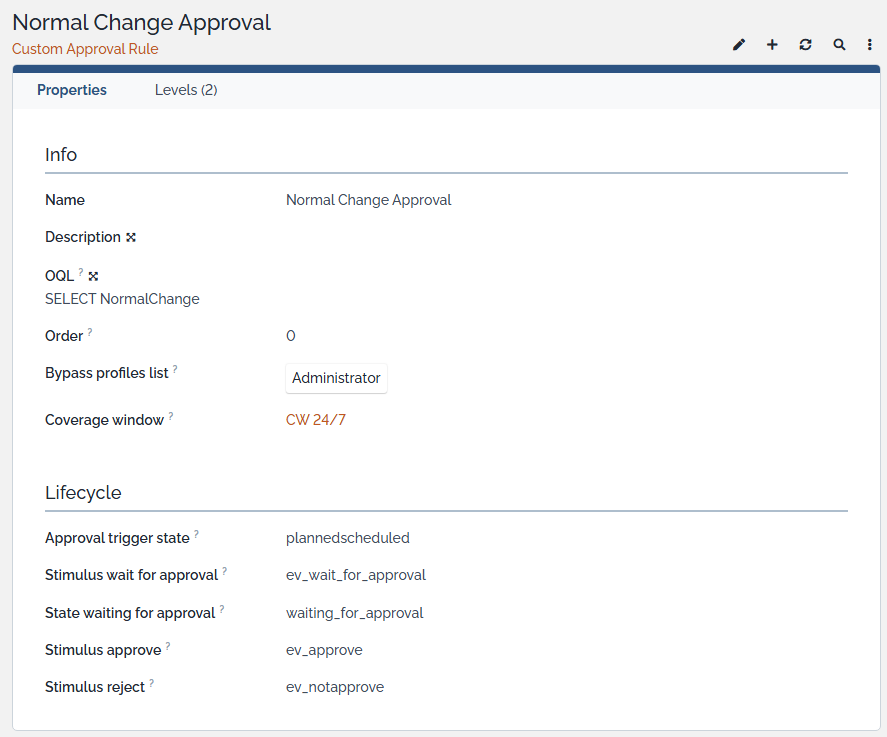Click the SELECT NormalChange OQL text
Image resolution: width=887 pixels, height=737 pixels.
[122, 299]
